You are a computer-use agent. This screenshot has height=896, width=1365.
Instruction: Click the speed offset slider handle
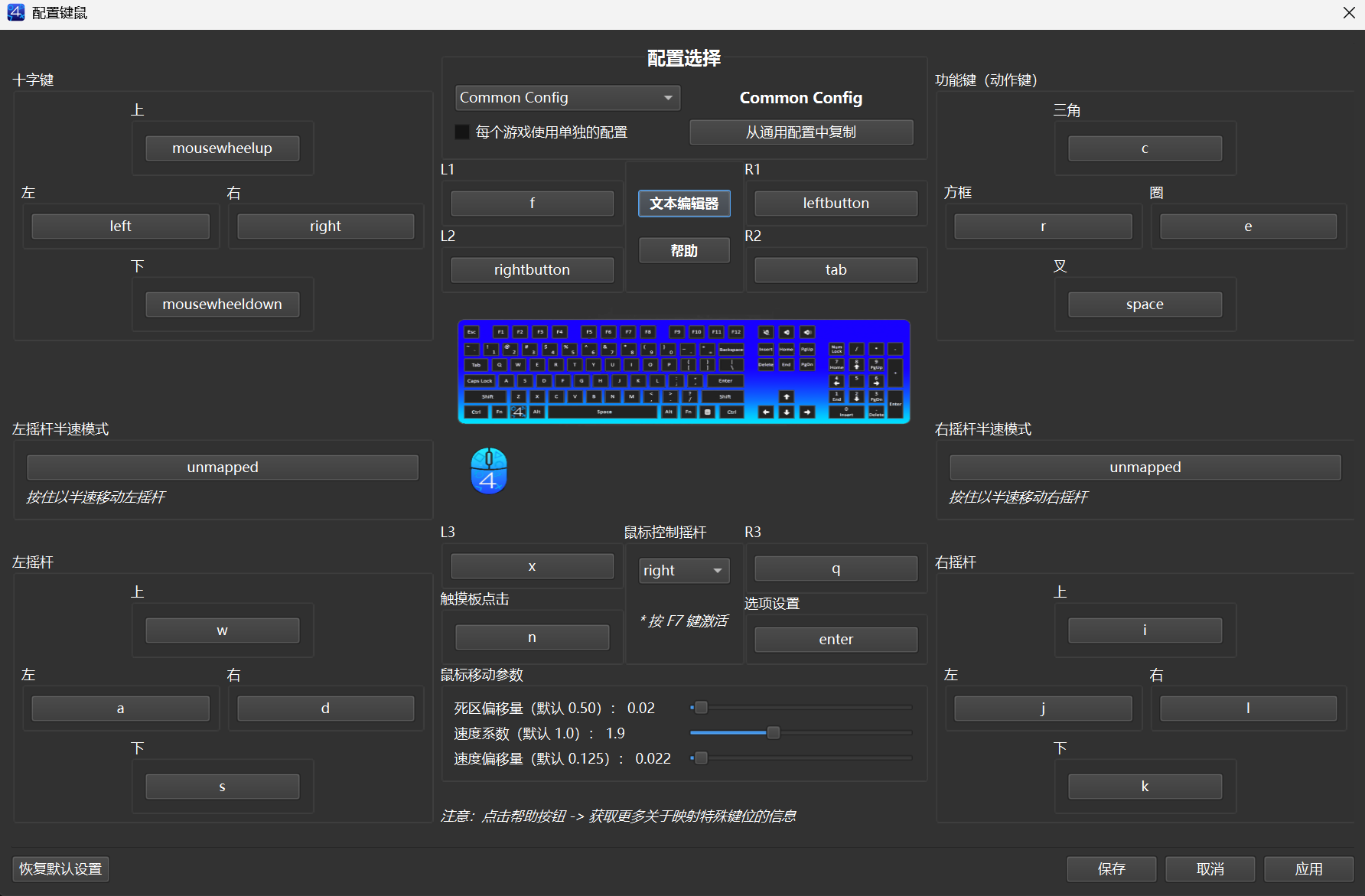pyautogui.click(x=701, y=758)
